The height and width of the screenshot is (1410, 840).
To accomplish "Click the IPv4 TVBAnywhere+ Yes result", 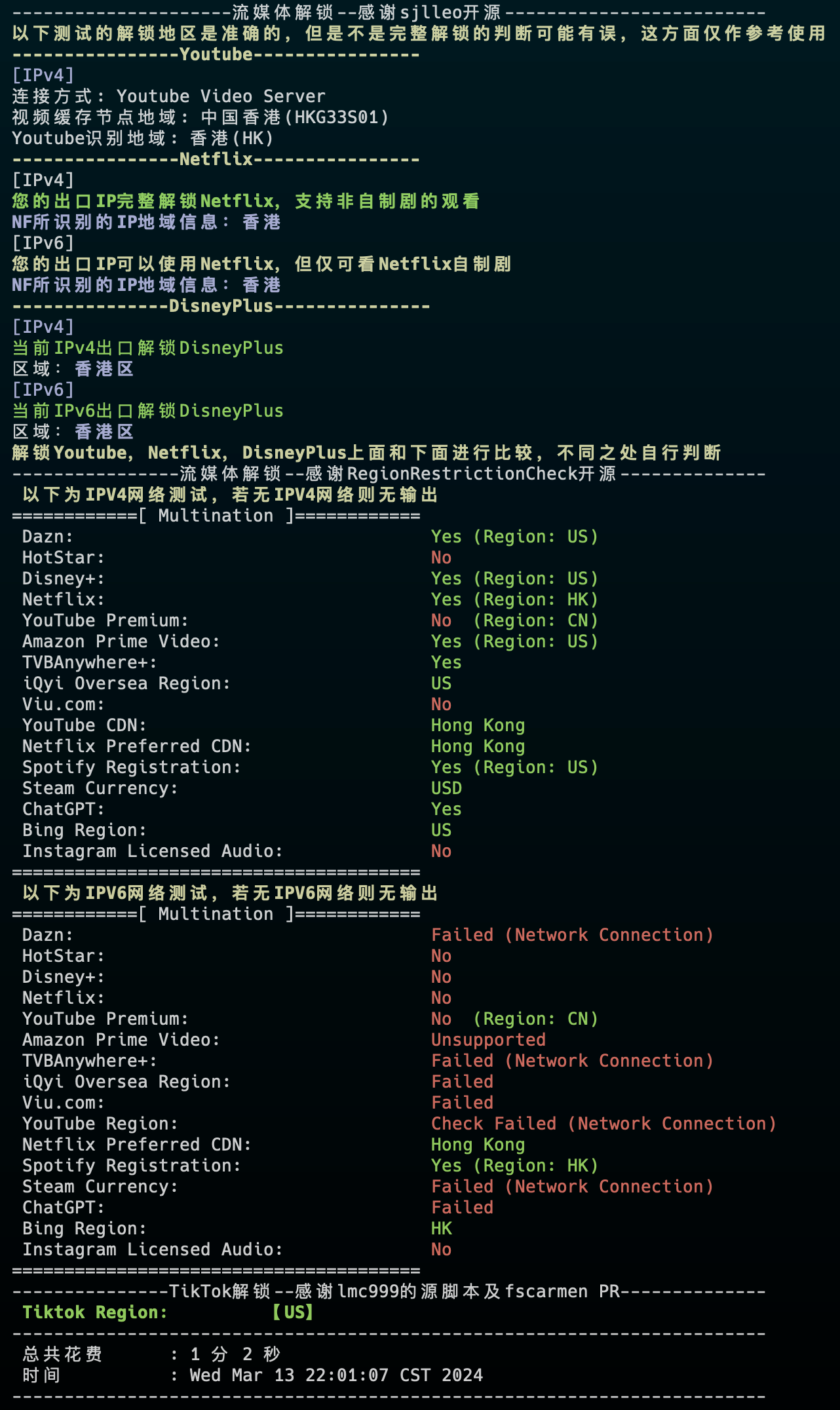I will pos(446,662).
